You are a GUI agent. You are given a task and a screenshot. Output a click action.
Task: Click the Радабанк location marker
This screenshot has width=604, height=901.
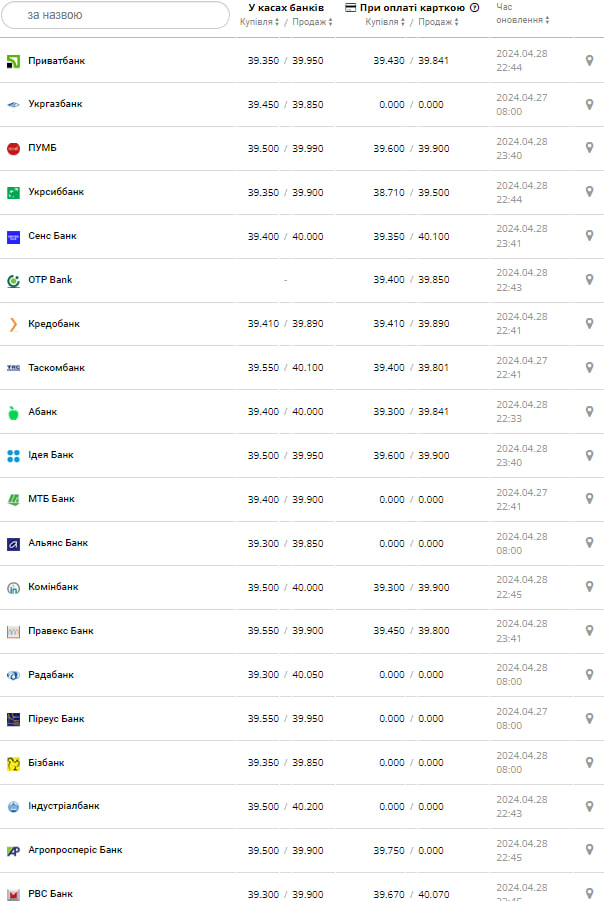[589, 675]
